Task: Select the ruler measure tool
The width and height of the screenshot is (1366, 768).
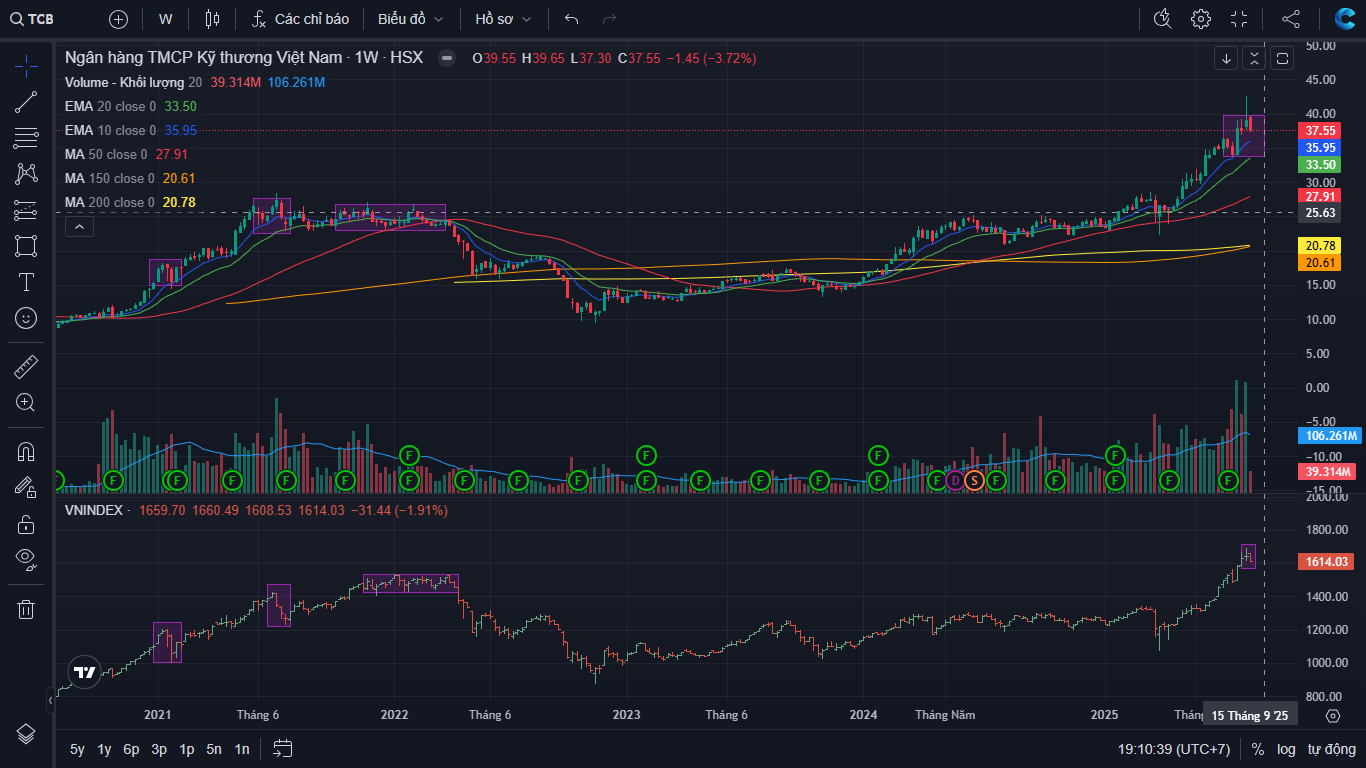Action: (26, 367)
